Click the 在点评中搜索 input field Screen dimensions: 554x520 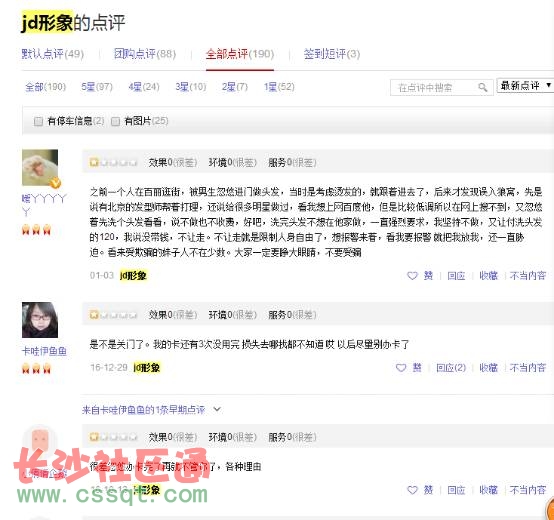436,87
